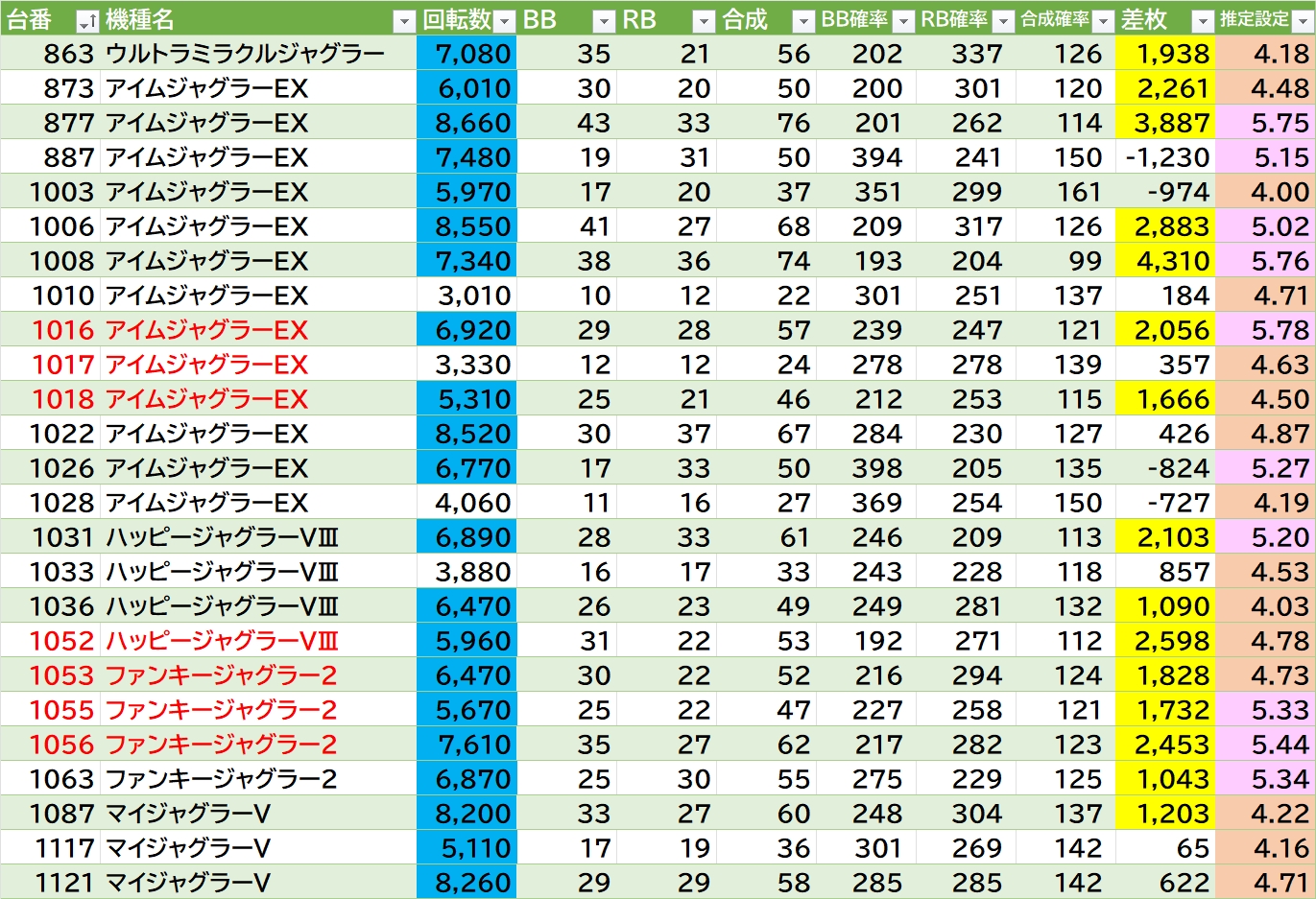Select machine number cell 1028
Screen dimensions: 1316x899
(50, 503)
